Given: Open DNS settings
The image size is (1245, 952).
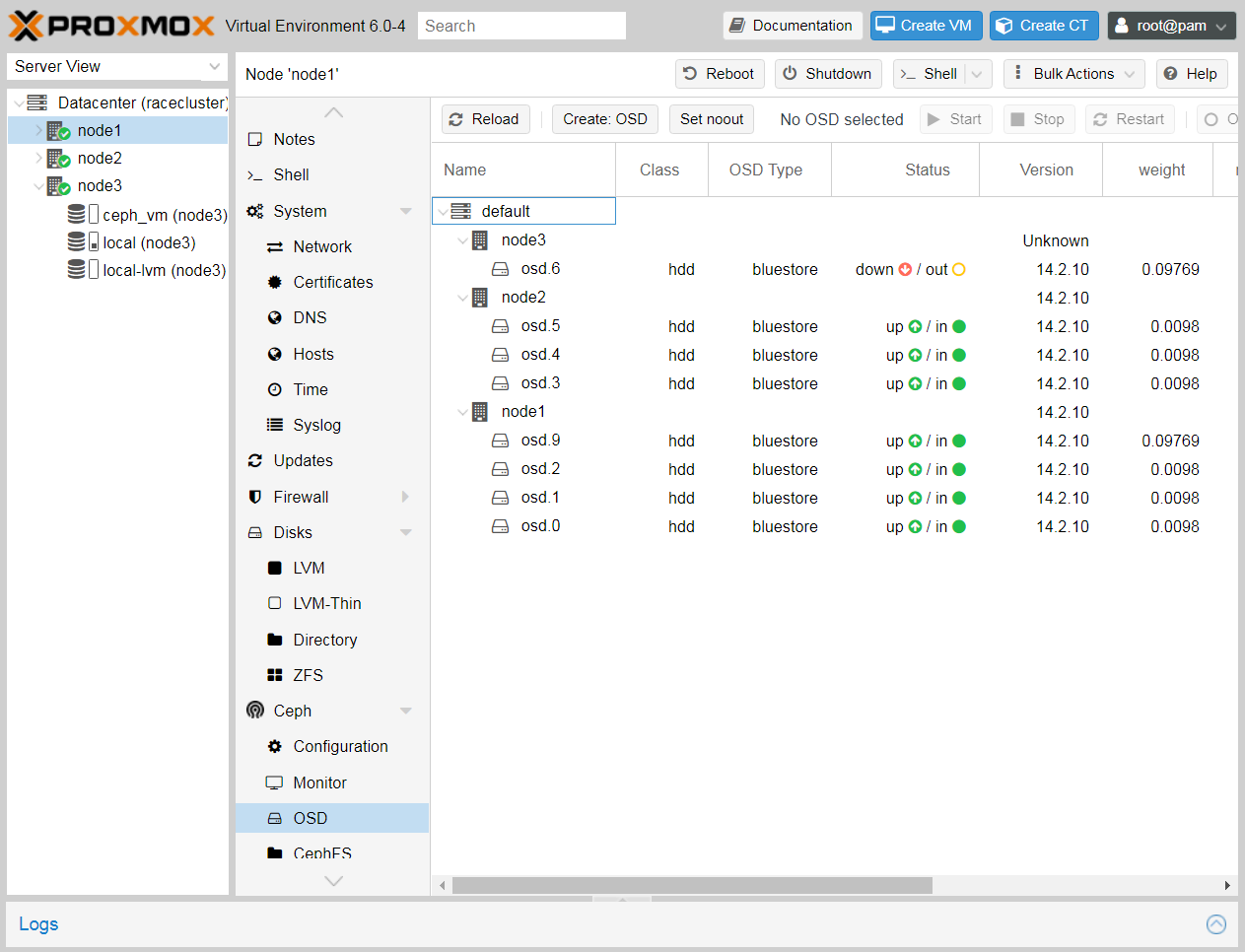Looking at the screenshot, I should click(332, 317).
